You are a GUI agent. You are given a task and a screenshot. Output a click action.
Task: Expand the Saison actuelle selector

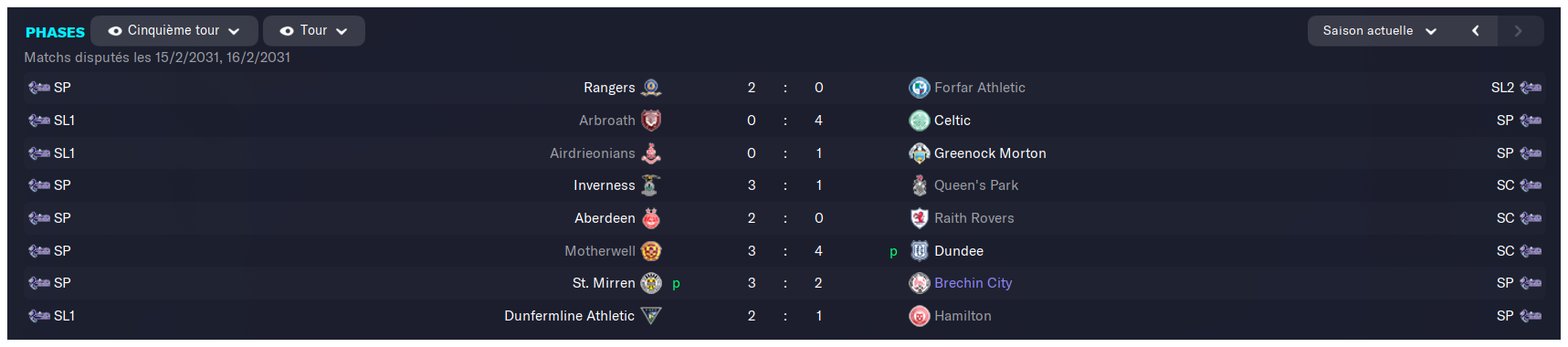coord(1380,31)
